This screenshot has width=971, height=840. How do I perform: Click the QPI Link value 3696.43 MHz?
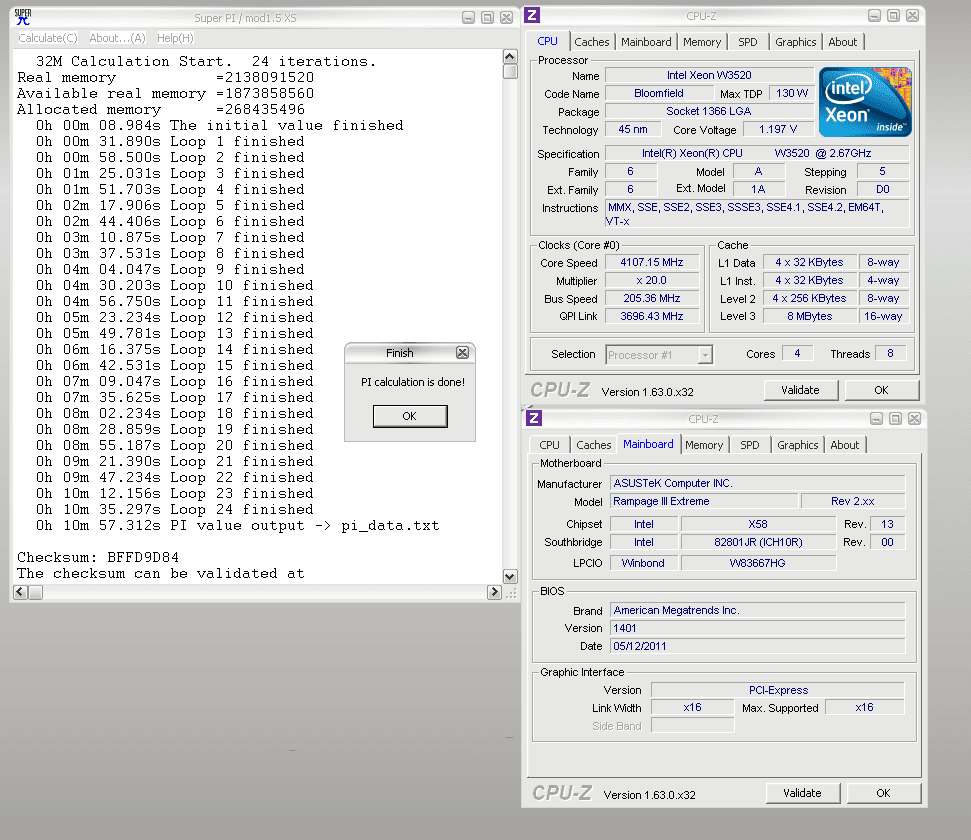651,317
